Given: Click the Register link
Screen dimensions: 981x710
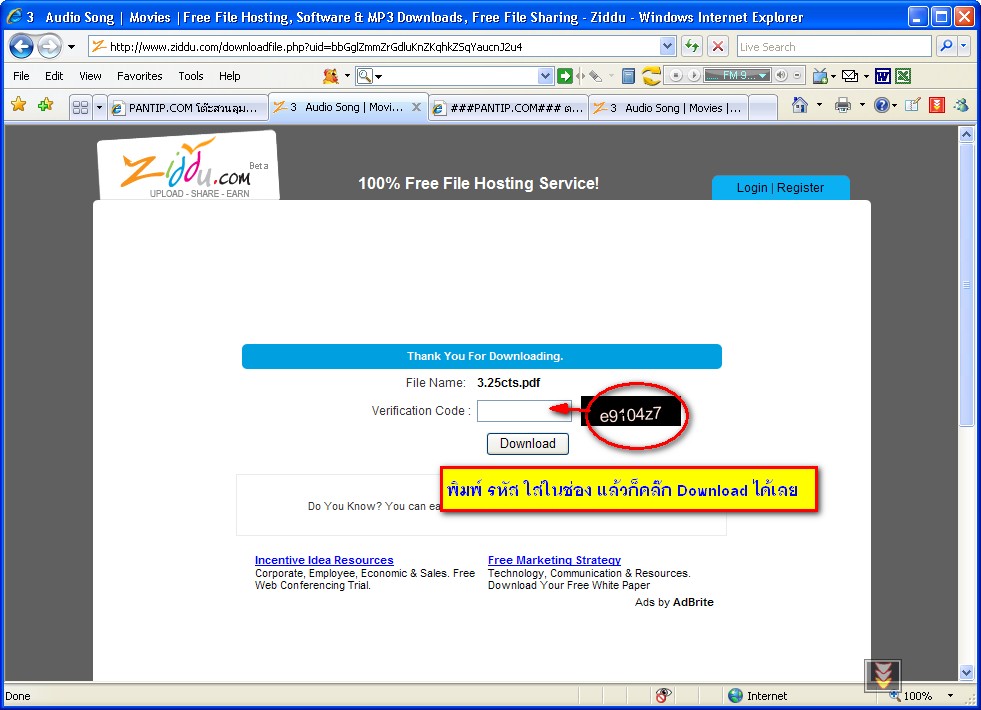Looking at the screenshot, I should pyautogui.click(x=800, y=188).
